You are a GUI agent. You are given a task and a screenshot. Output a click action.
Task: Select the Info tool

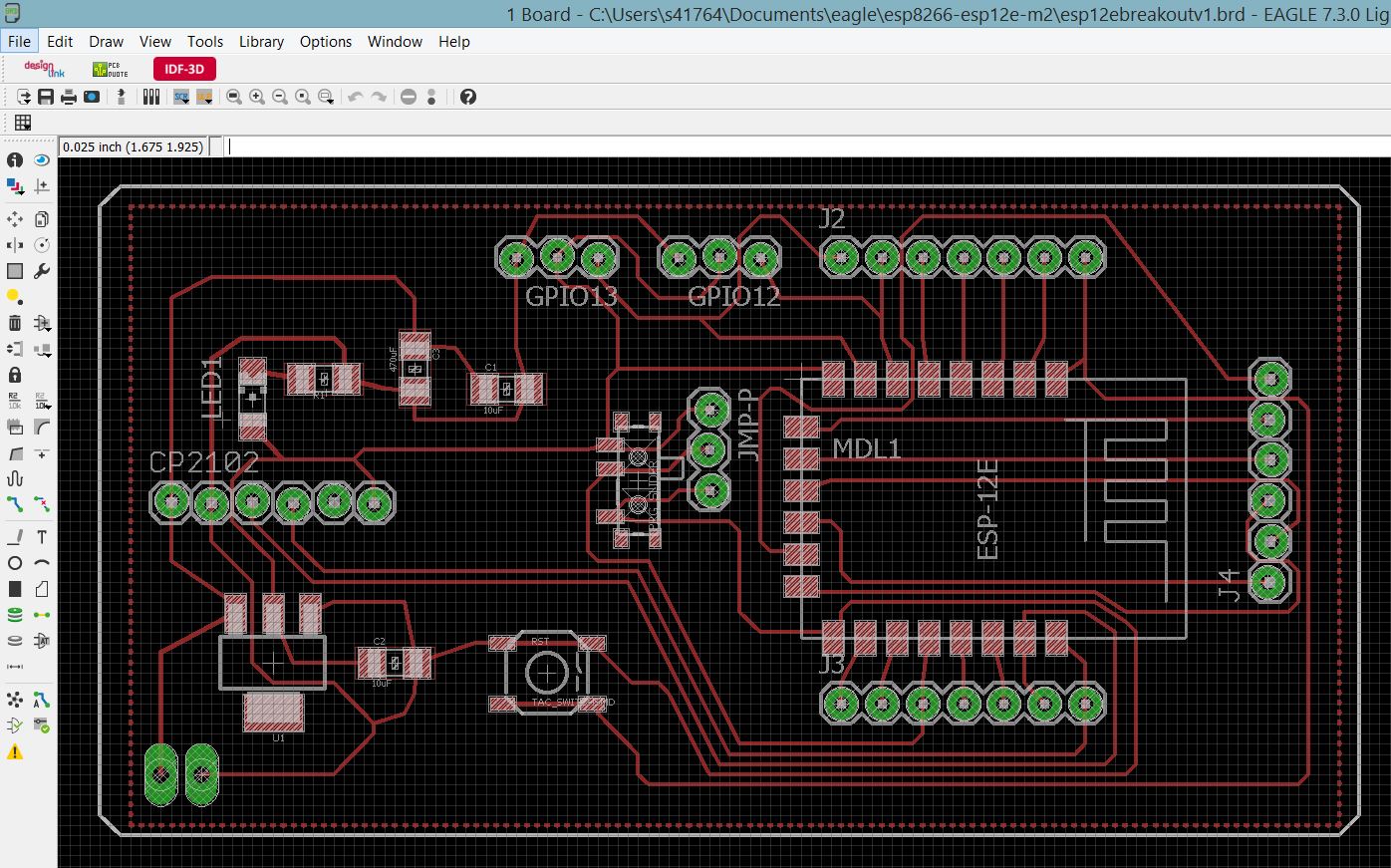(15, 160)
